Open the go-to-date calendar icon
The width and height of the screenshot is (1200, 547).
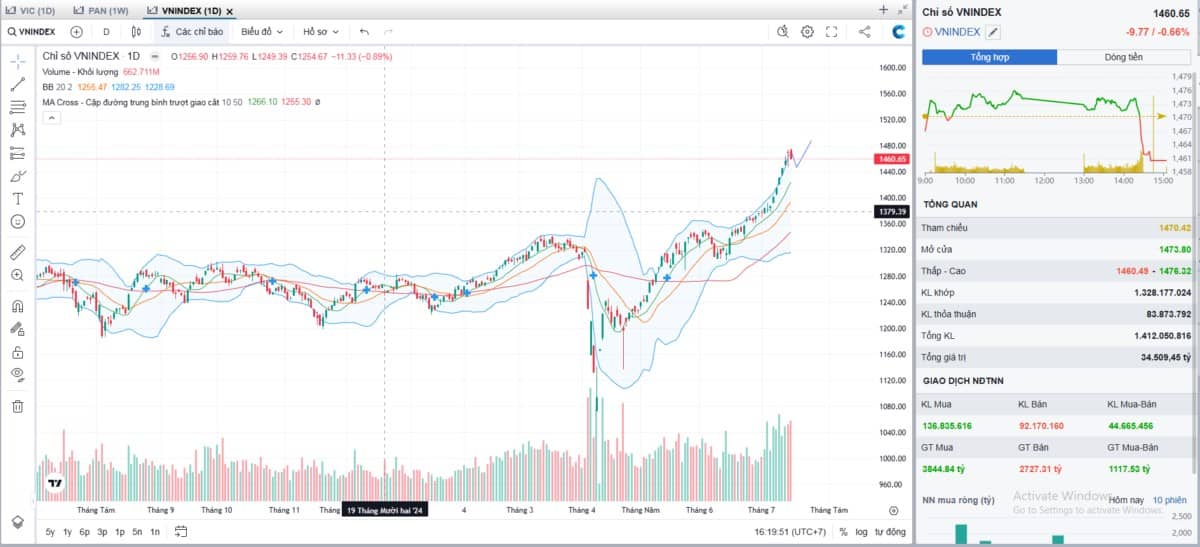click(x=181, y=532)
